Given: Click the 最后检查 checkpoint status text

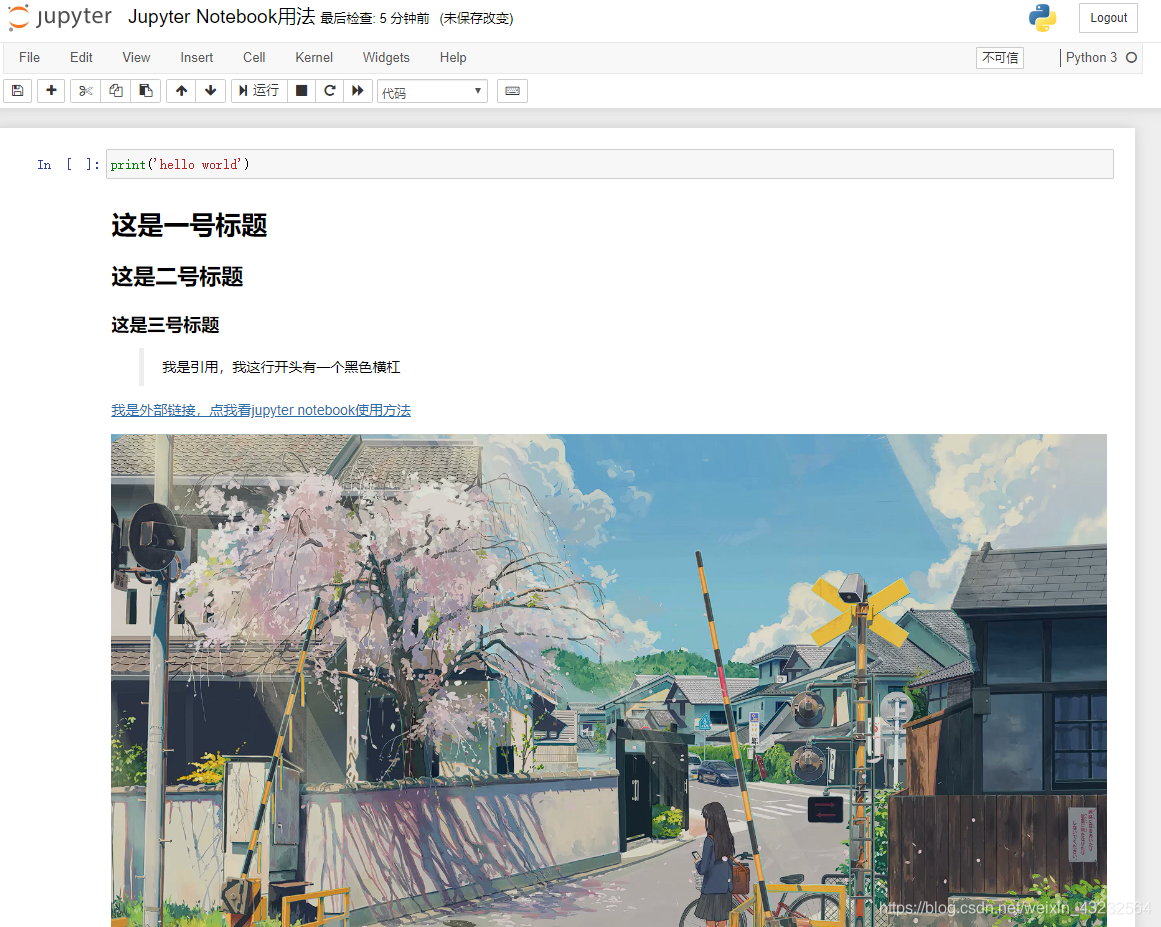Looking at the screenshot, I should pyautogui.click(x=375, y=19).
